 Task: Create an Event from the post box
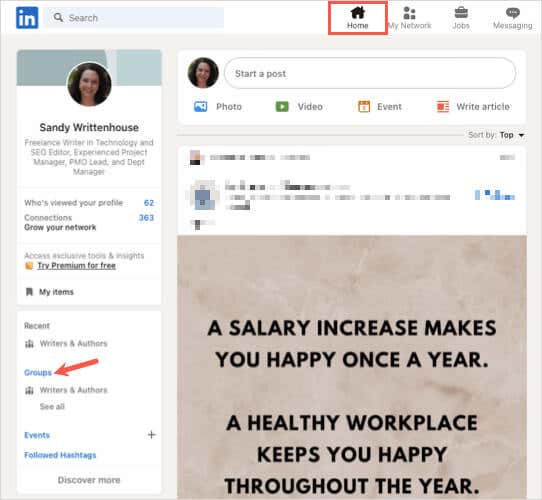[380, 107]
